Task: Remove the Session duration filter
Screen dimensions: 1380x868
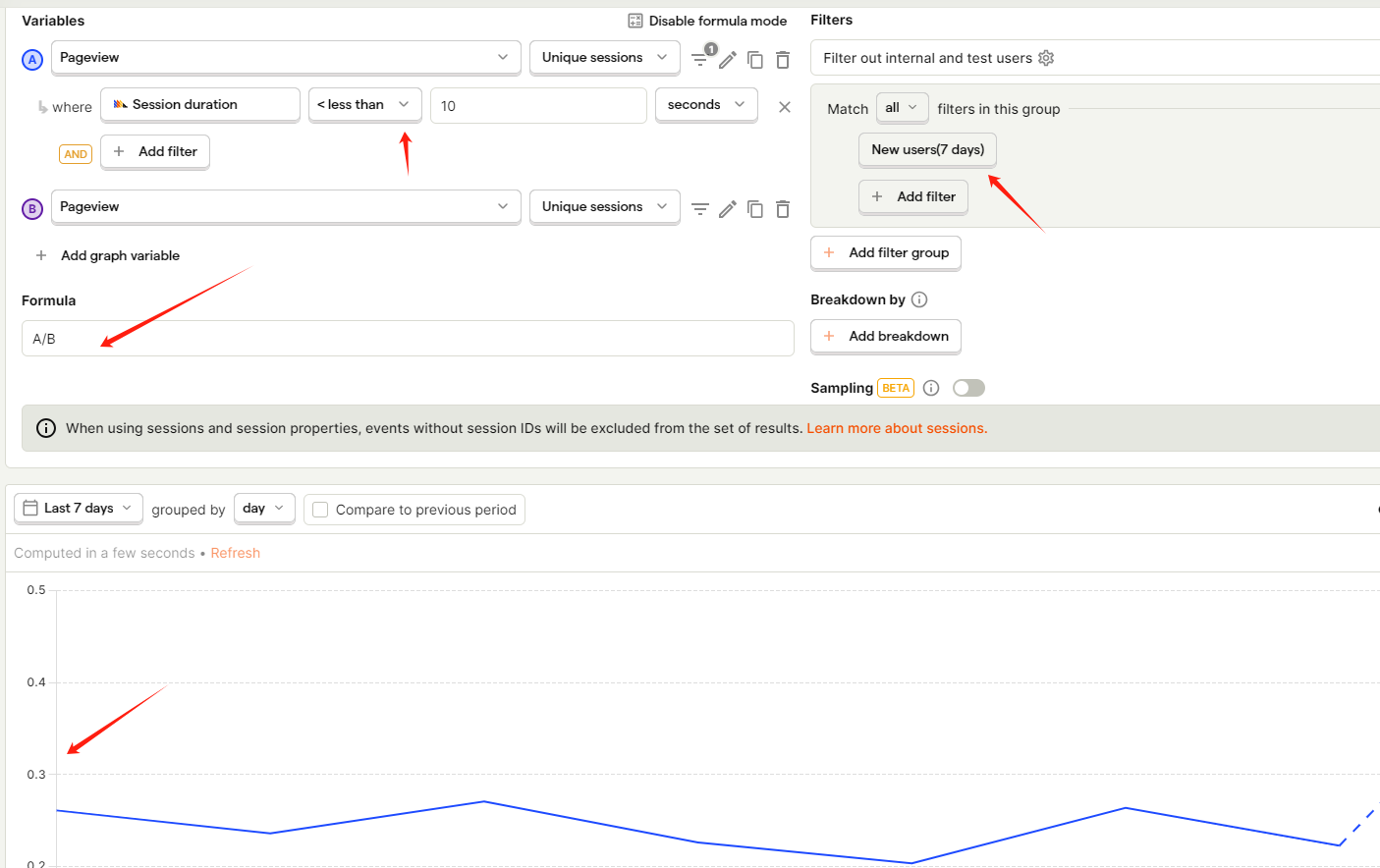Action: point(785,107)
